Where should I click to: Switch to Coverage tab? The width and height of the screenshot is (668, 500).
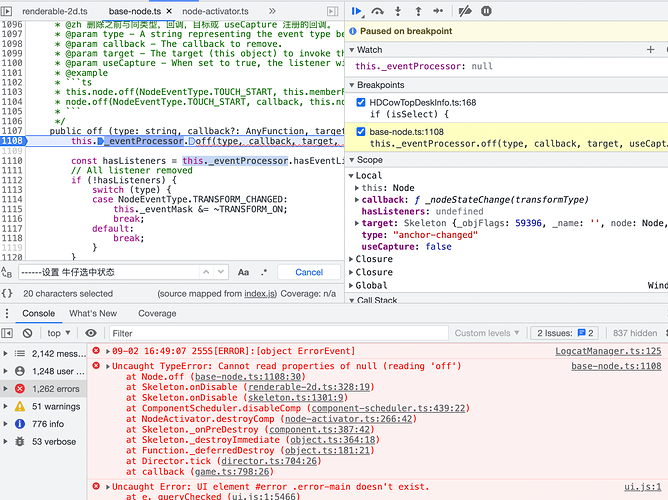[x=157, y=313]
